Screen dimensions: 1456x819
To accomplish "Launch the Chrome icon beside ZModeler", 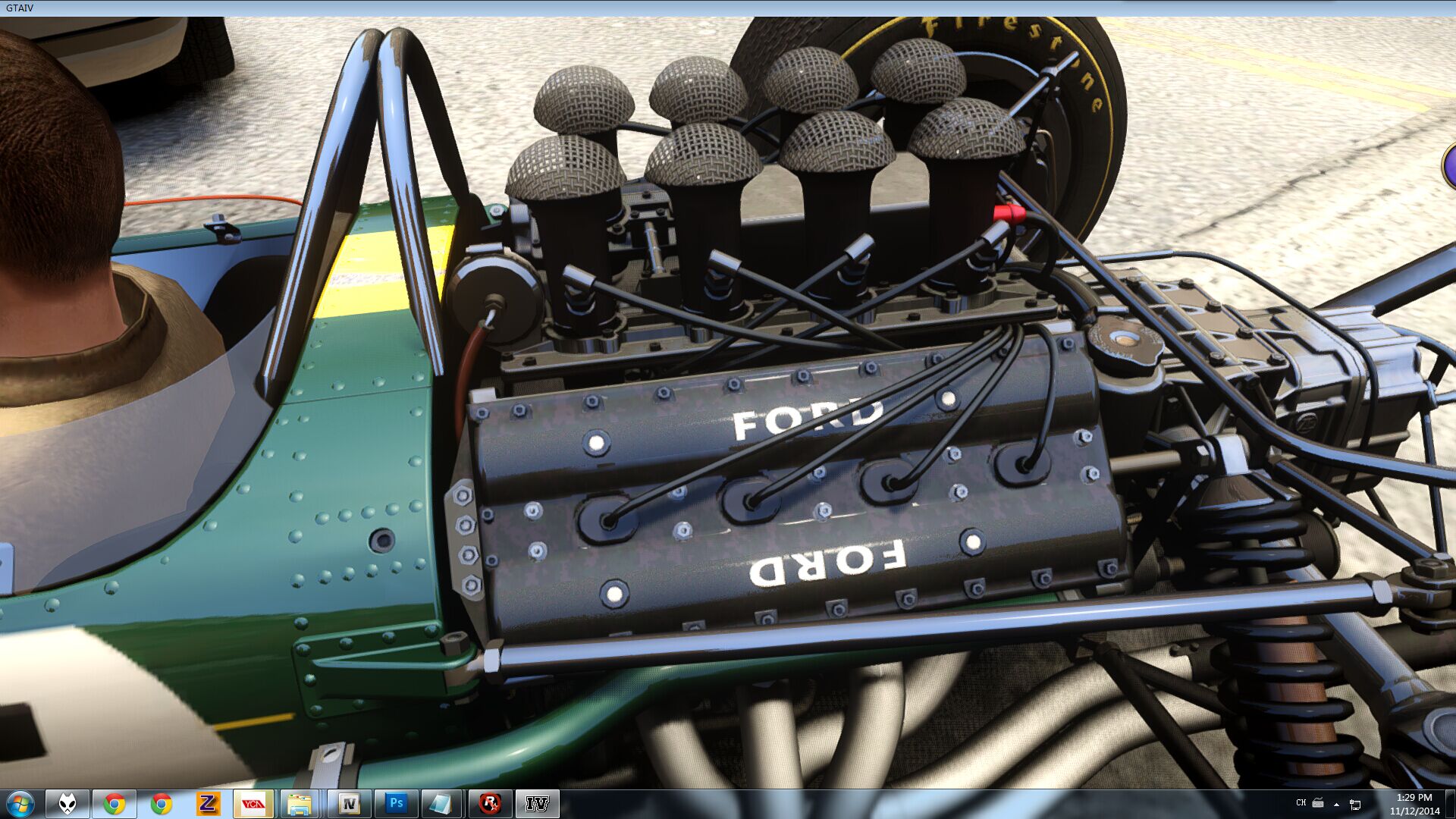I will click(x=161, y=804).
